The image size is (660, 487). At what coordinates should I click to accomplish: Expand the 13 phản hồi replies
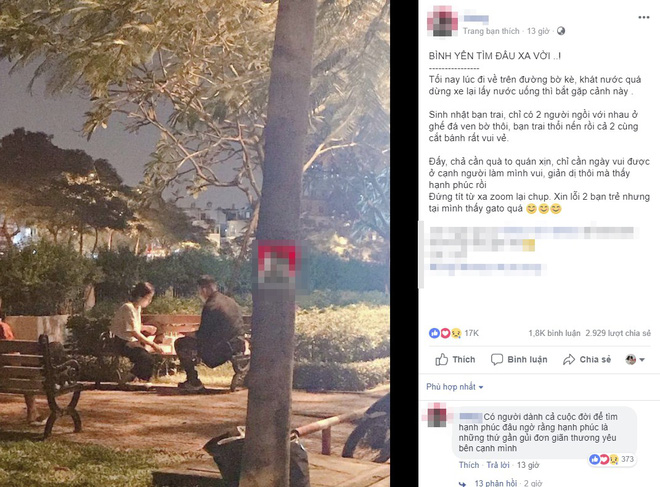(x=496, y=483)
